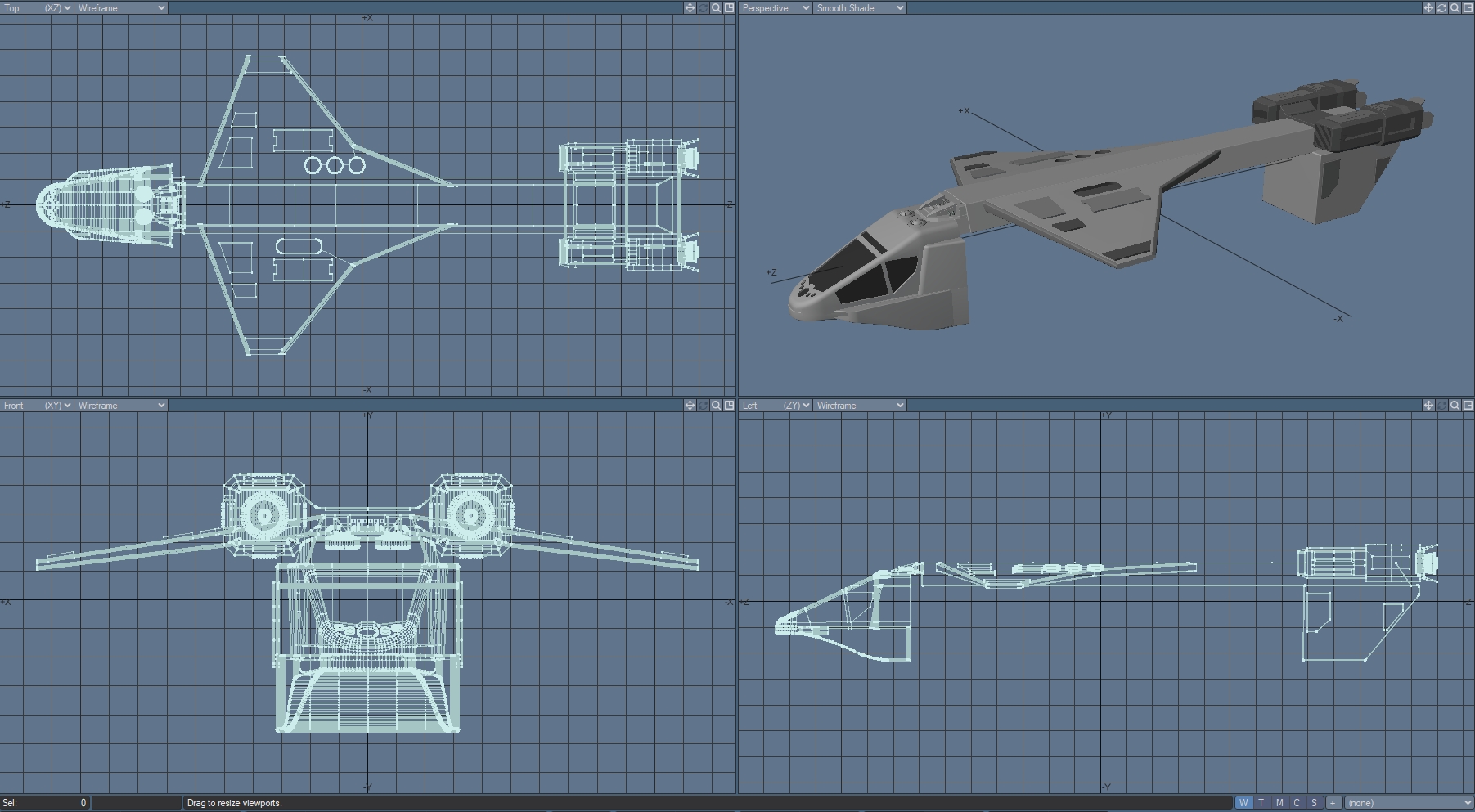Screen dimensions: 1475x812
Task: Open the Perspective view type dropdown
Action: [775, 8]
